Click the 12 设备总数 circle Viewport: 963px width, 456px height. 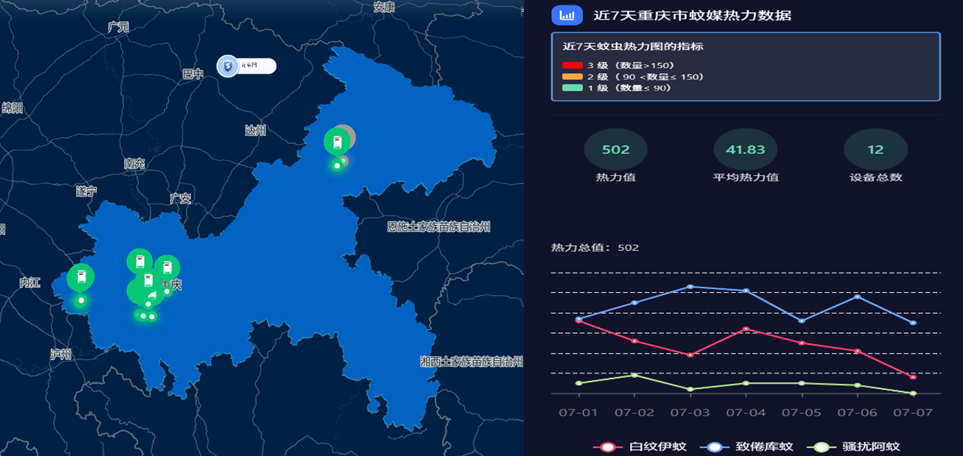click(x=876, y=149)
